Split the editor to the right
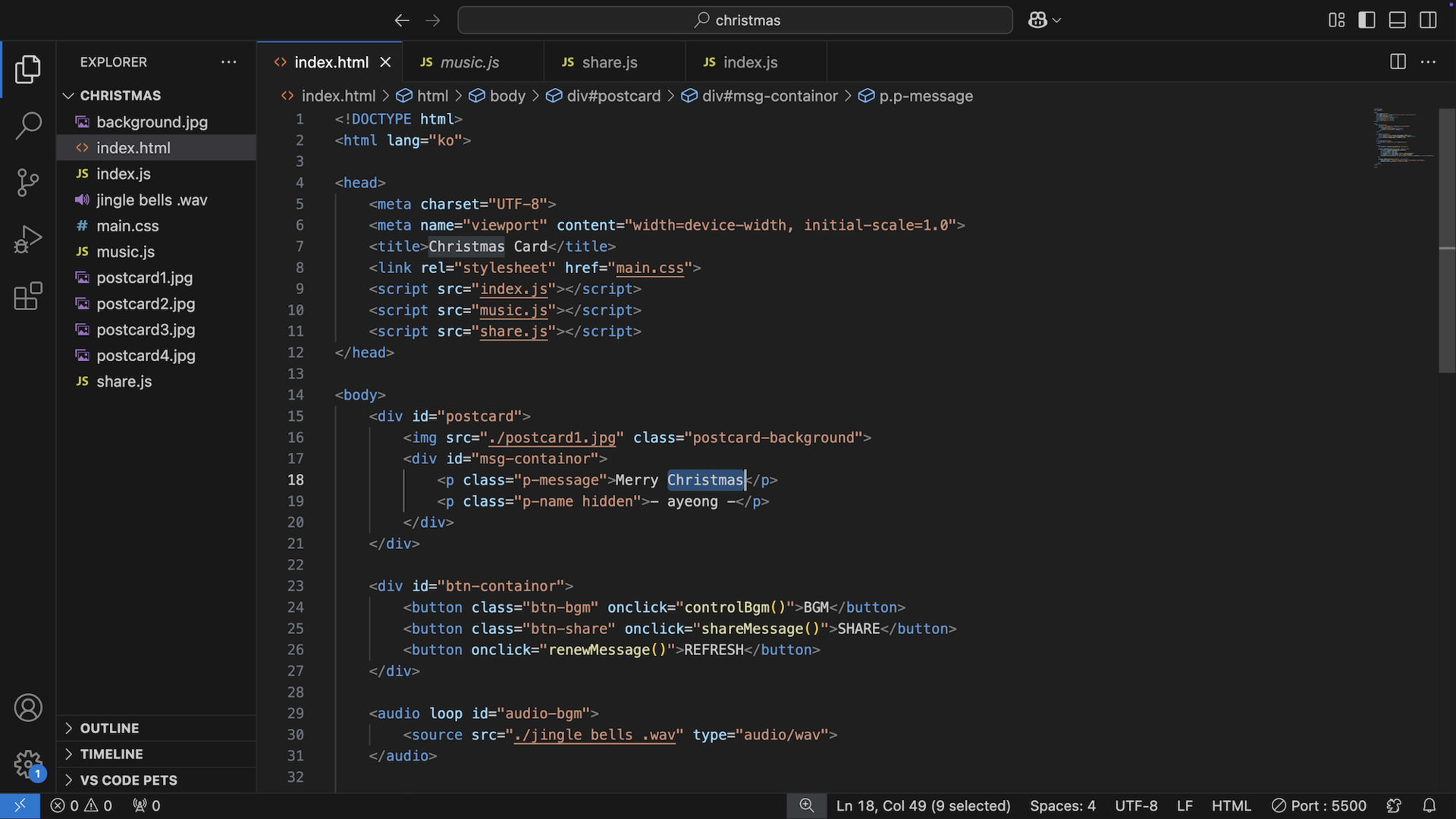The width and height of the screenshot is (1456, 819). tap(1398, 62)
